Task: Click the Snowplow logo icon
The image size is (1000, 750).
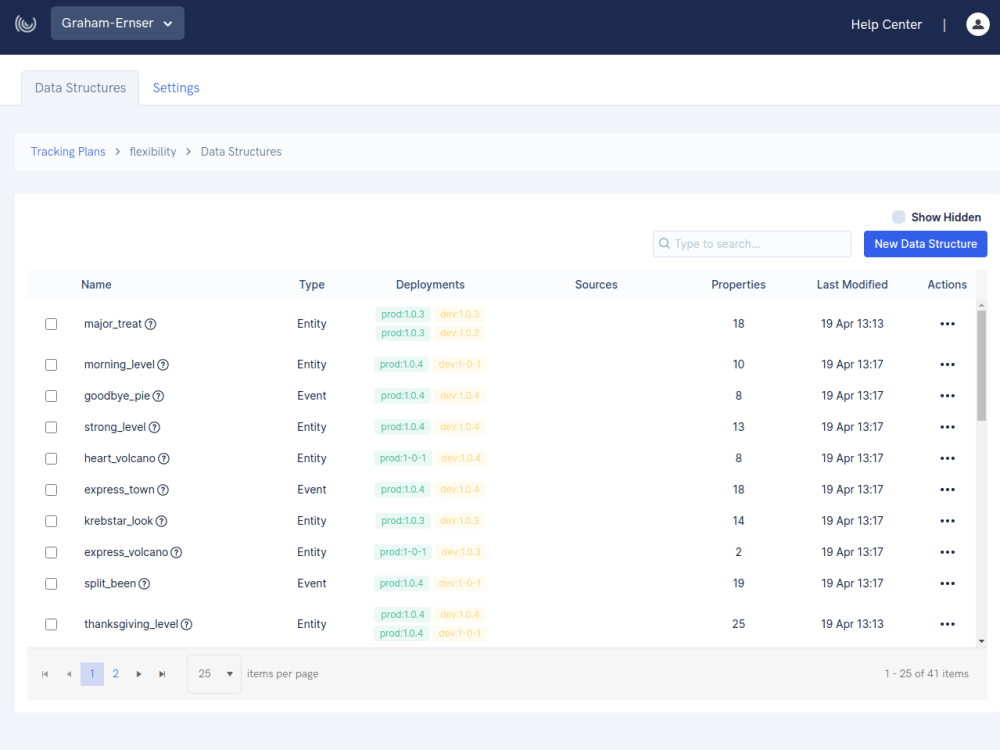Action: (x=26, y=24)
